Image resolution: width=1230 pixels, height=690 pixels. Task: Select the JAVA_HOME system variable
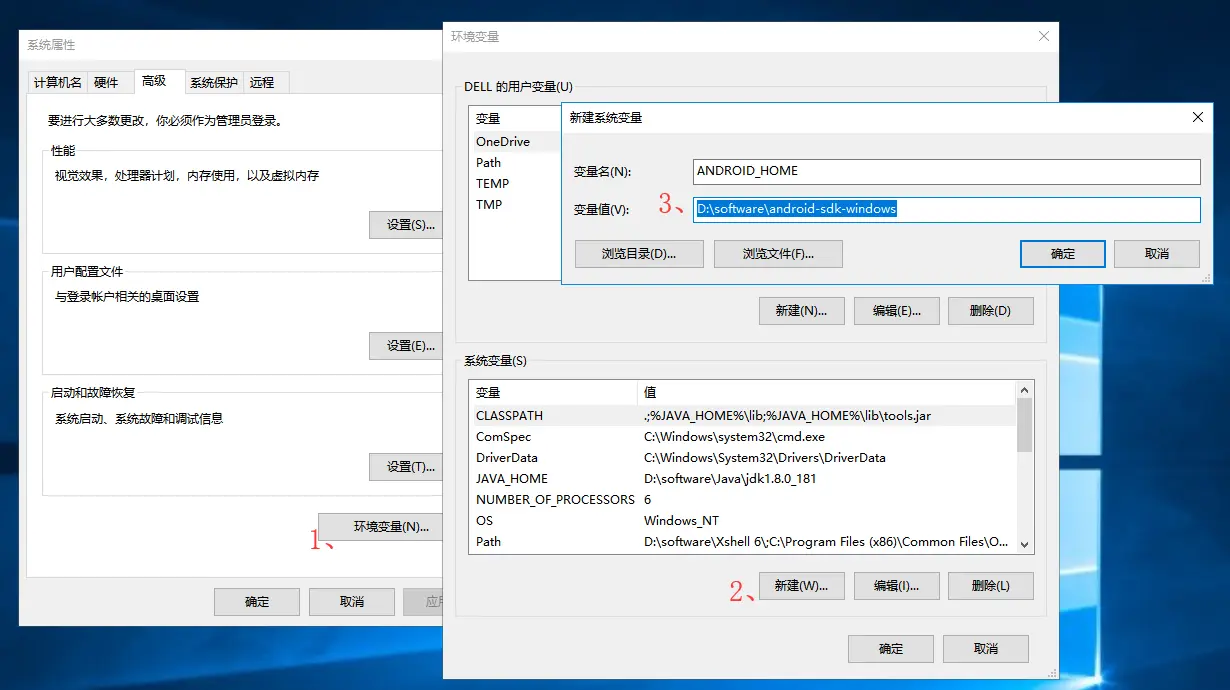743,479
